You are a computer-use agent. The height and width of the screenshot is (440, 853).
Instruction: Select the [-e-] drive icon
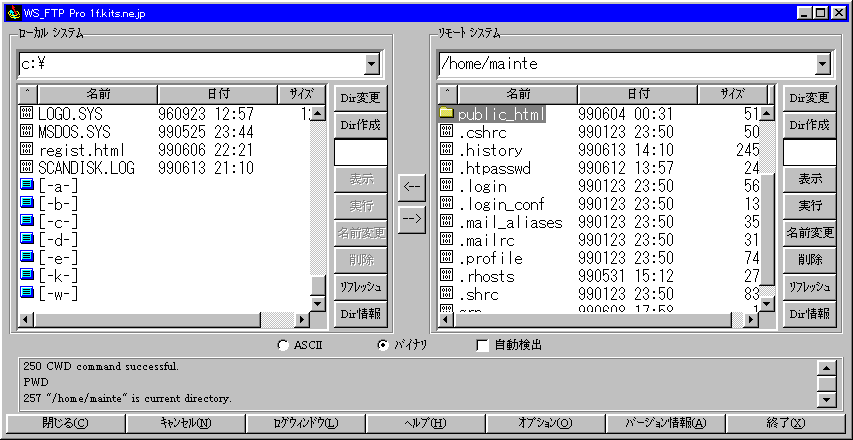(x=26, y=257)
